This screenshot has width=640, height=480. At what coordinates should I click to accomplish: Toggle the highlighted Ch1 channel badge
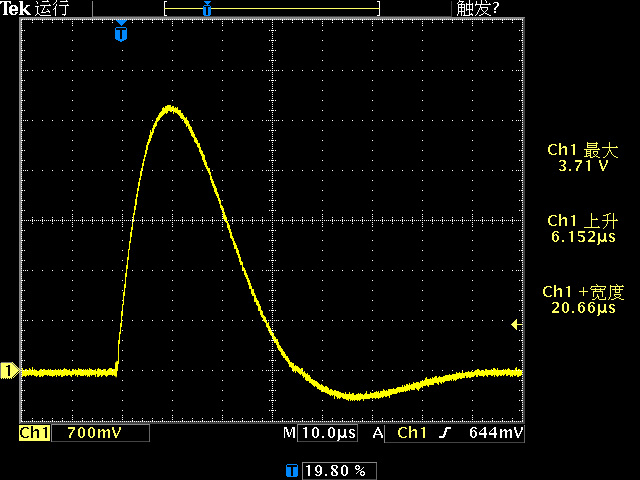coord(34,433)
